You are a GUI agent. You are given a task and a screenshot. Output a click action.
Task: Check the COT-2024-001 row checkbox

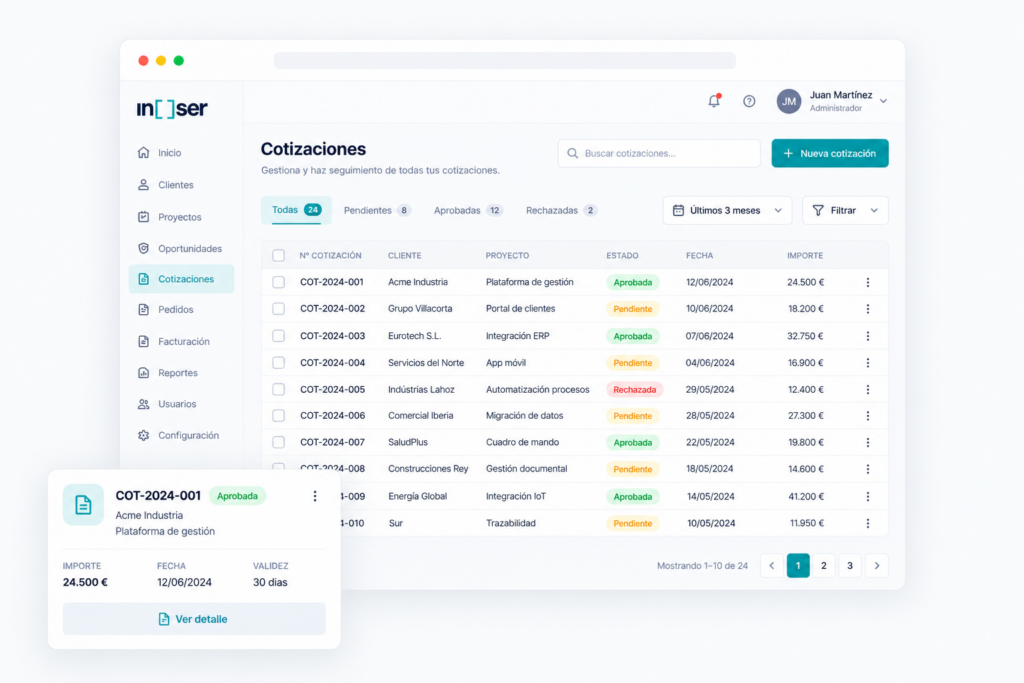[x=278, y=282]
